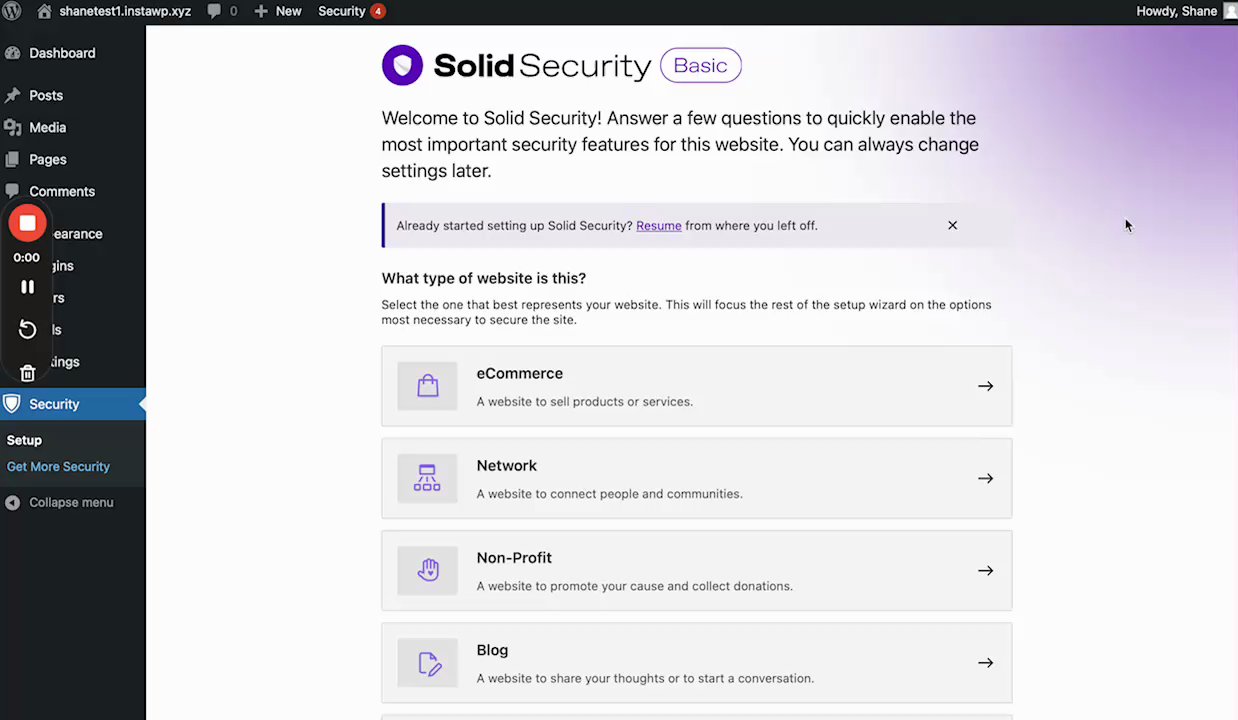Click Get More Security link
This screenshot has width=1238, height=720.
coord(58,466)
